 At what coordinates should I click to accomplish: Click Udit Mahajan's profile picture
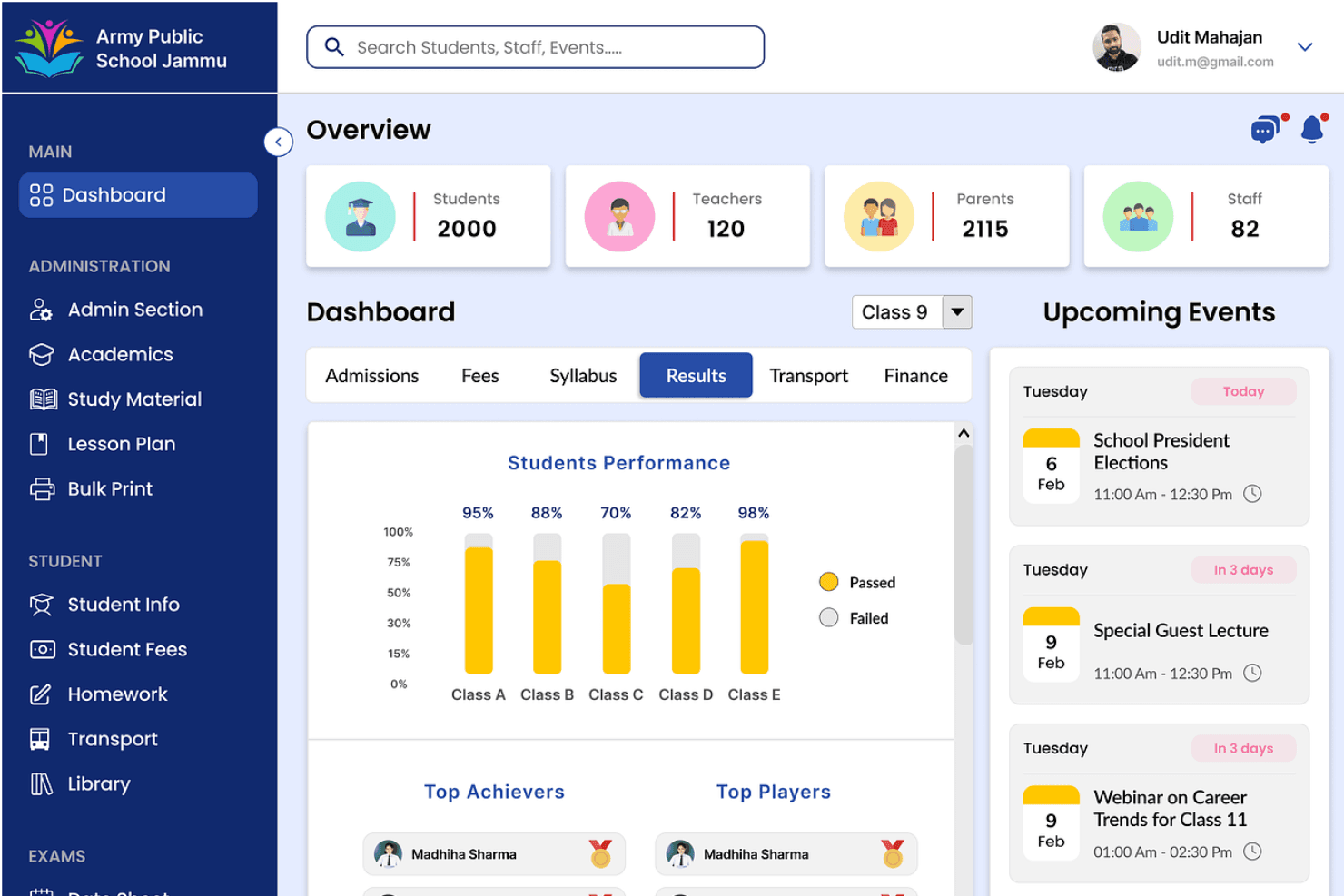pos(1117,47)
